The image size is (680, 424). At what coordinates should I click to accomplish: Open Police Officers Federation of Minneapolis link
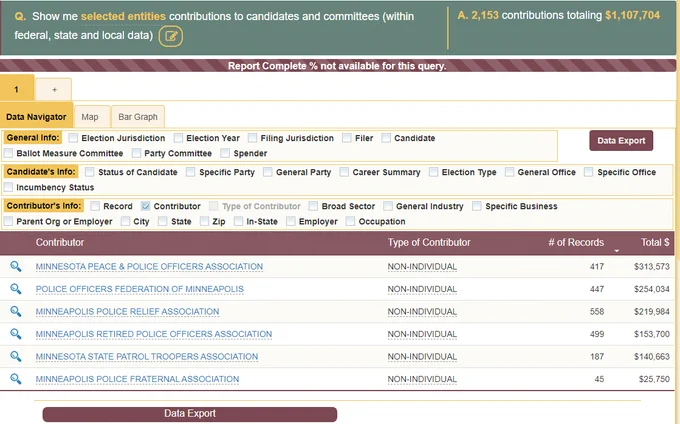140,289
